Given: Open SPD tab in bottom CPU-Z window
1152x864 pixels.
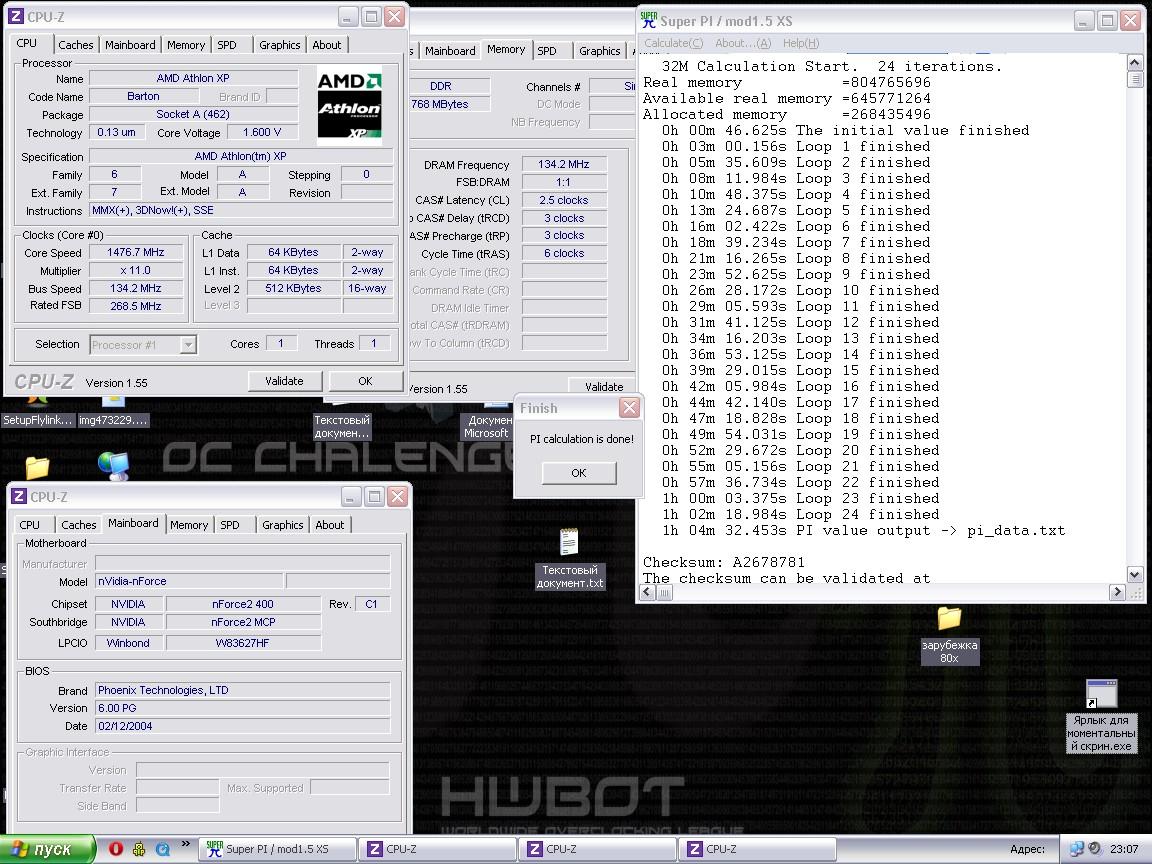Looking at the screenshot, I should pyautogui.click(x=230, y=525).
